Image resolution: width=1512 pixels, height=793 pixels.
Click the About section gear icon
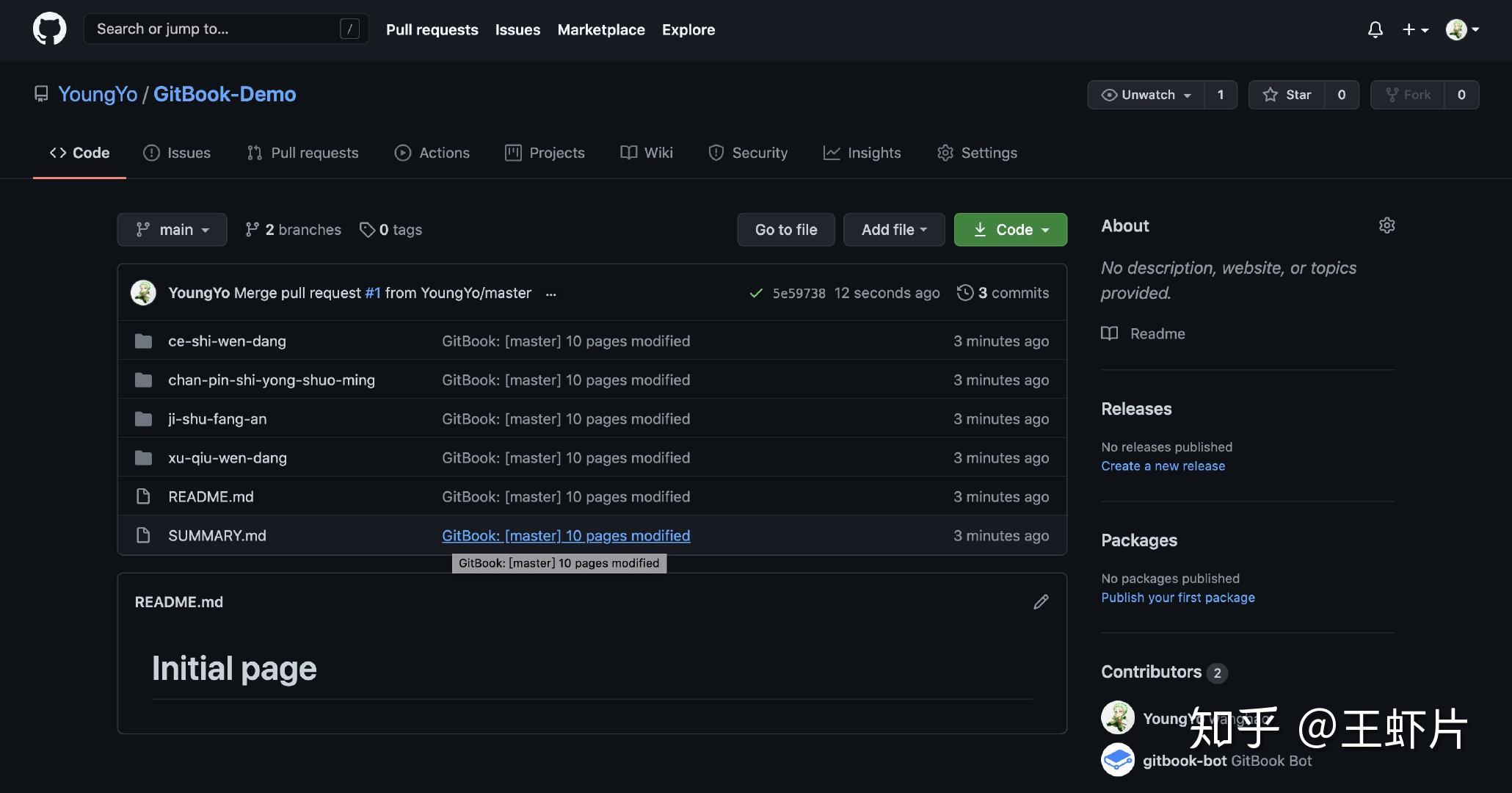pyautogui.click(x=1386, y=225)
